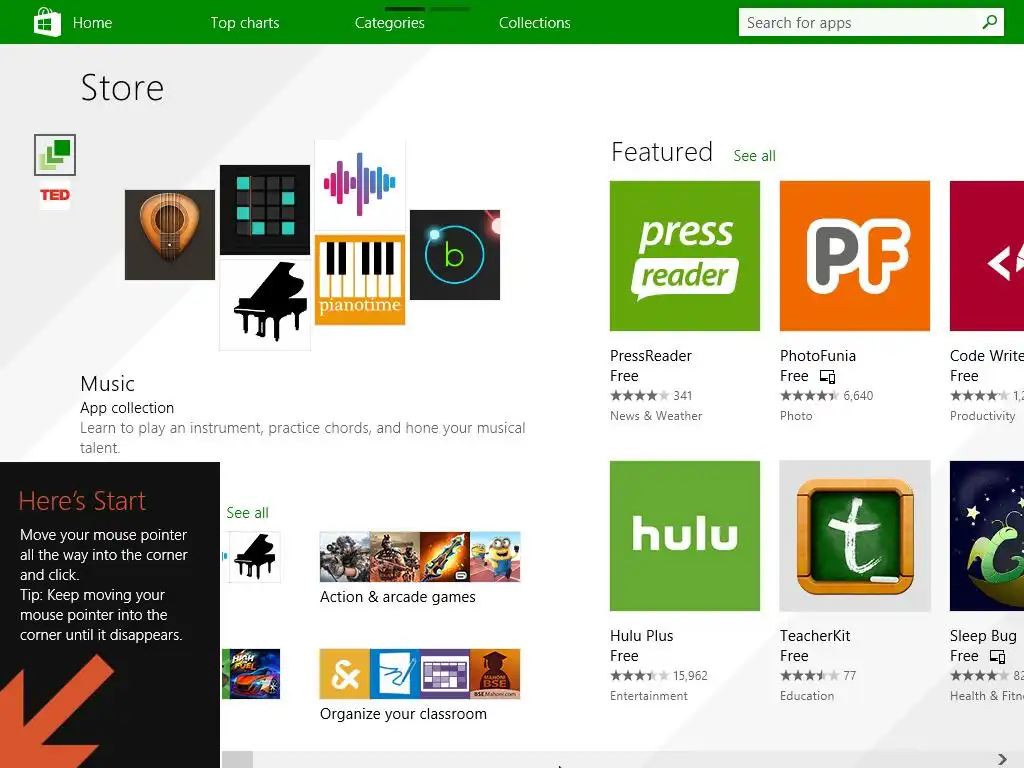Click the PressReader star rating
The height and width of the screenshot is (768, 1024).
[639, 396]
